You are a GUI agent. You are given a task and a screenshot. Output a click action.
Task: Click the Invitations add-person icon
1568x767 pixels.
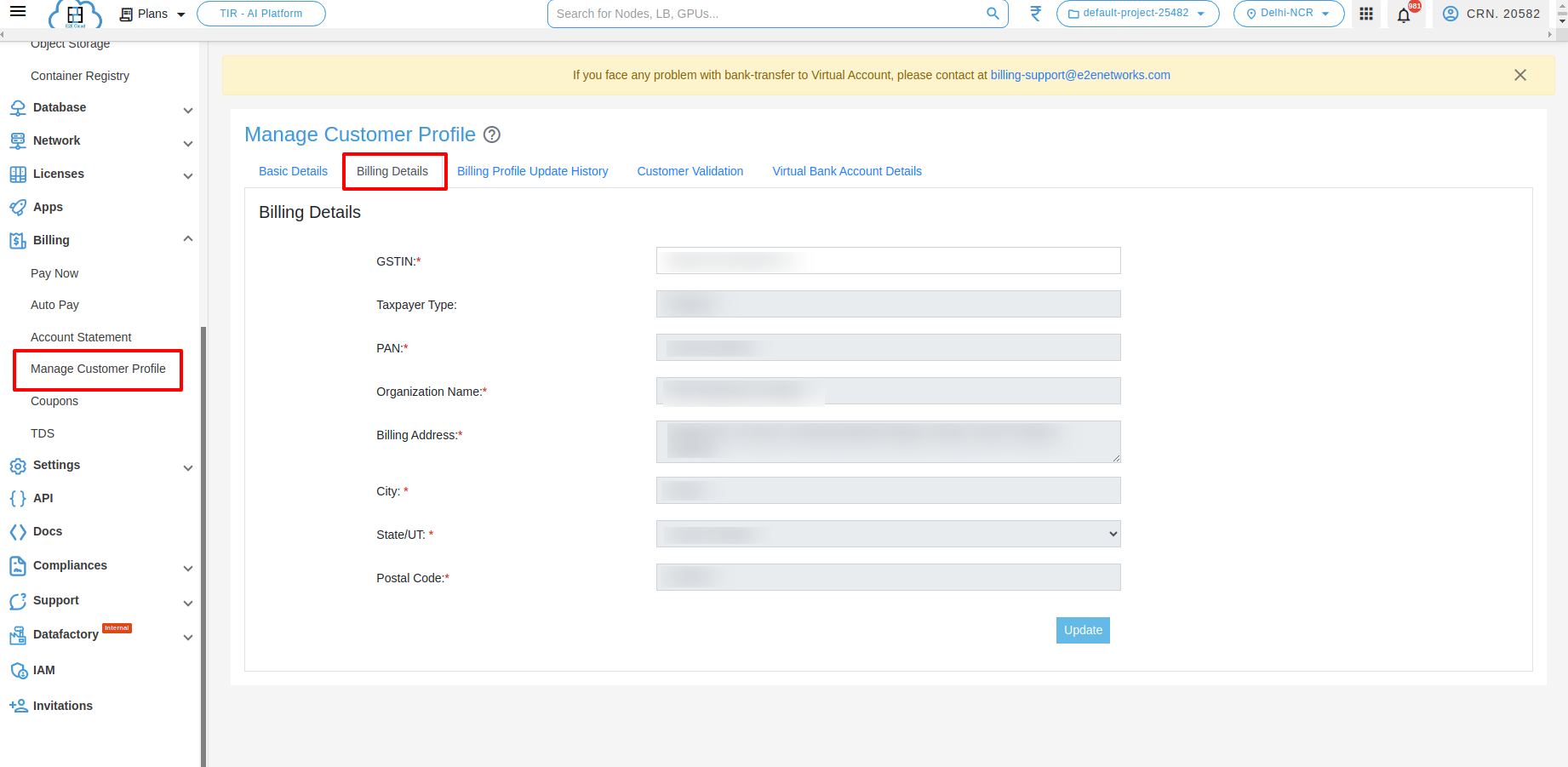tap(18, 706)
